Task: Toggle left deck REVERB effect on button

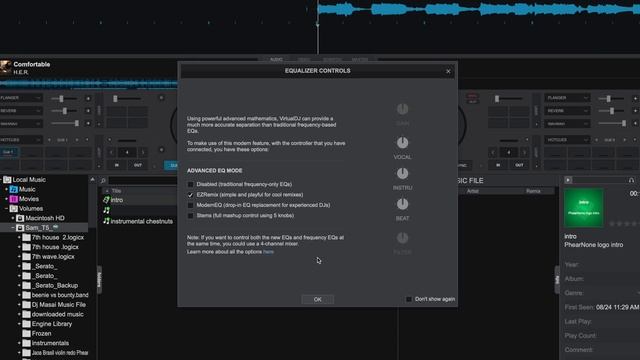Action: [88, 111]
